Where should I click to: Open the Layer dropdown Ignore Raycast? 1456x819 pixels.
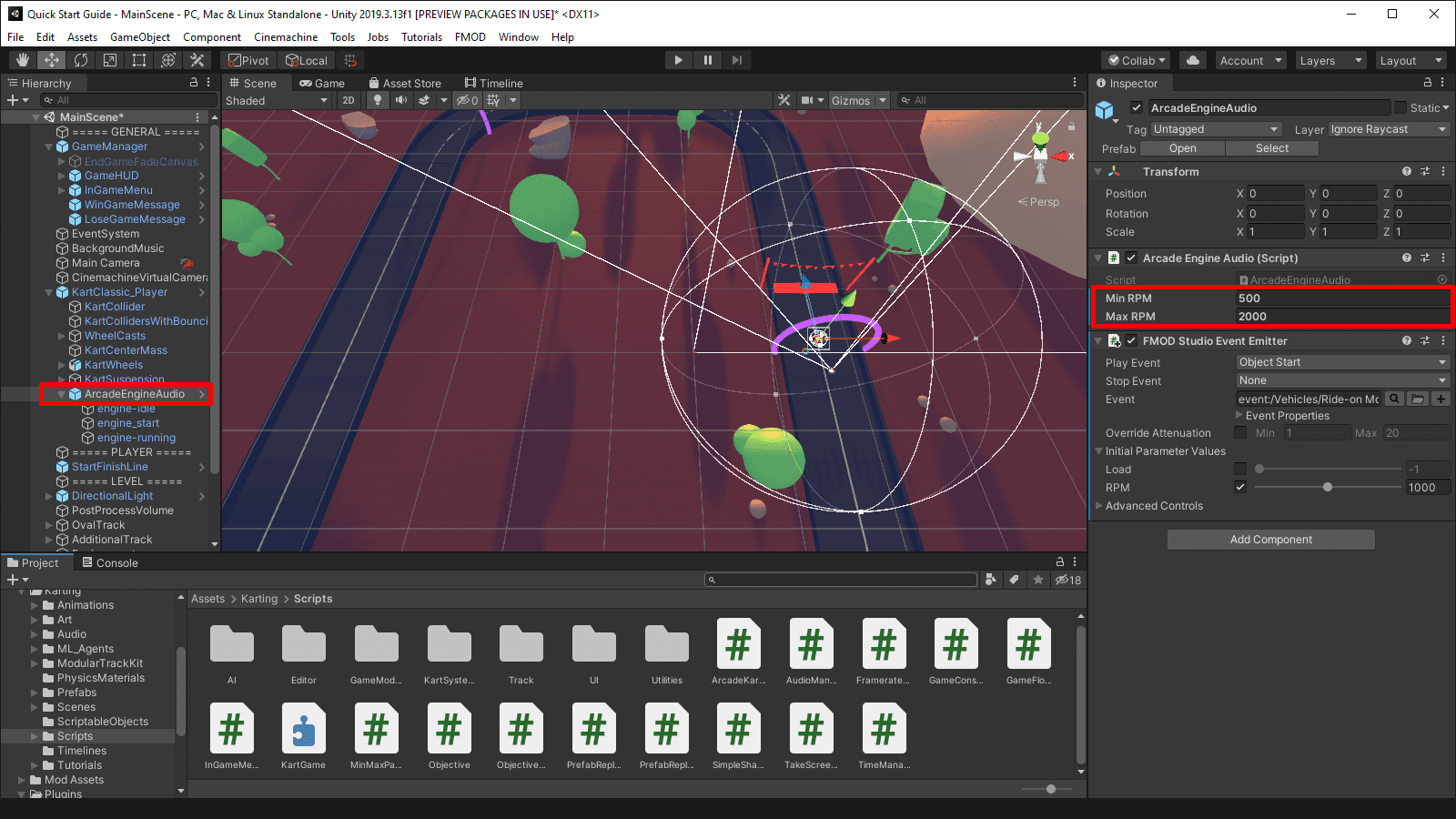point(1389,129)
